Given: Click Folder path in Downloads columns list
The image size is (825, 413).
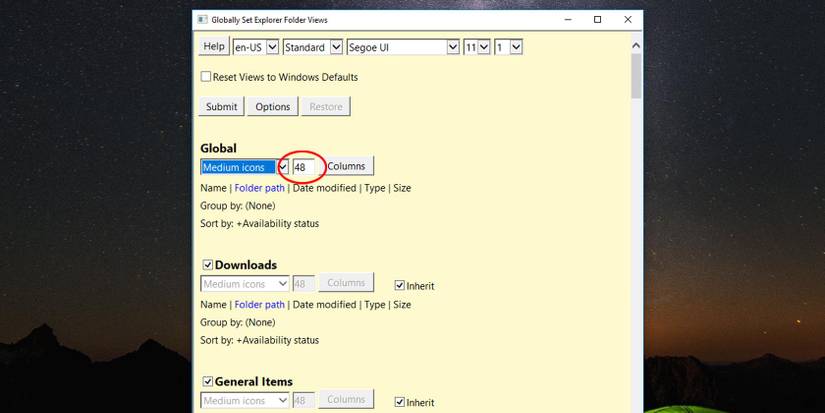Looking at the screenshot, I should [x=259, y=305].
